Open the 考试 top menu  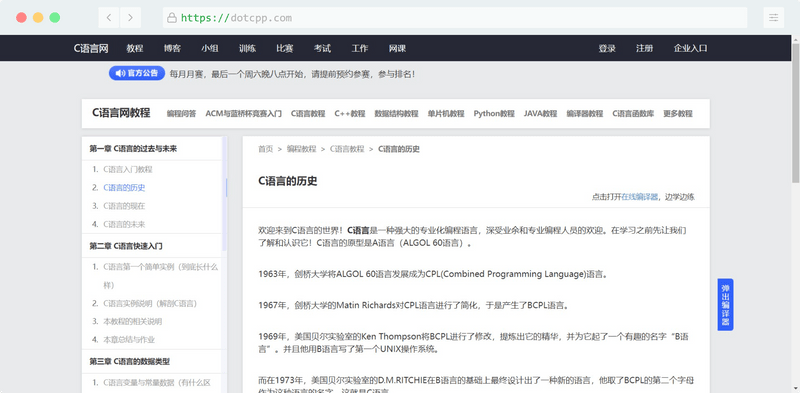click(x=322, y=48)
